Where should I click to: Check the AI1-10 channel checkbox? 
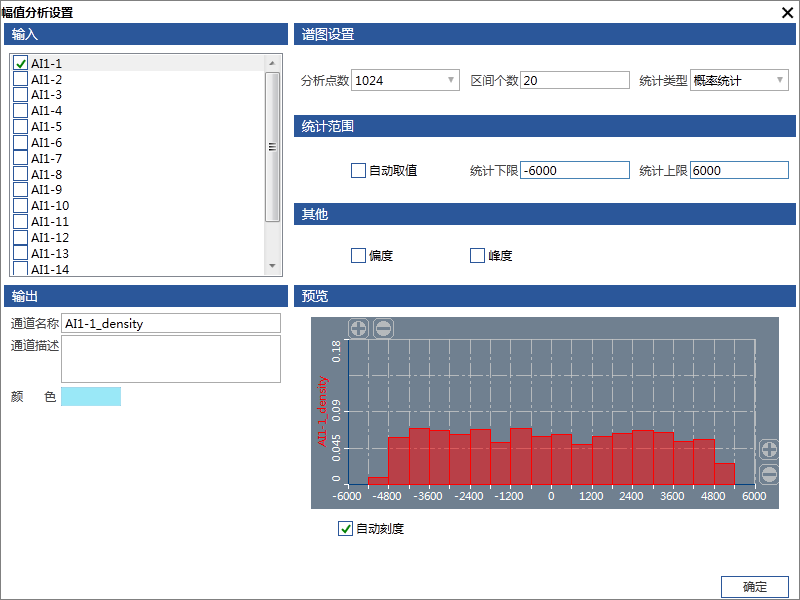pyautogui.click(x=20, y=206)
